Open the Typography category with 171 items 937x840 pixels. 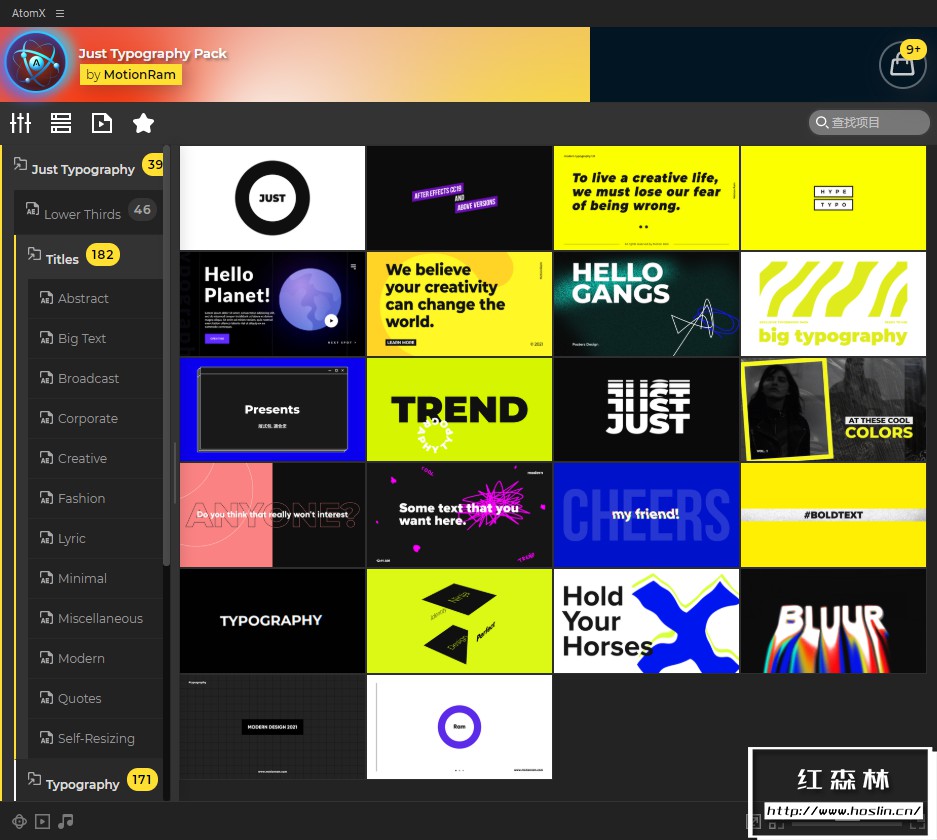pyautogui.click(x=88, y=781)
